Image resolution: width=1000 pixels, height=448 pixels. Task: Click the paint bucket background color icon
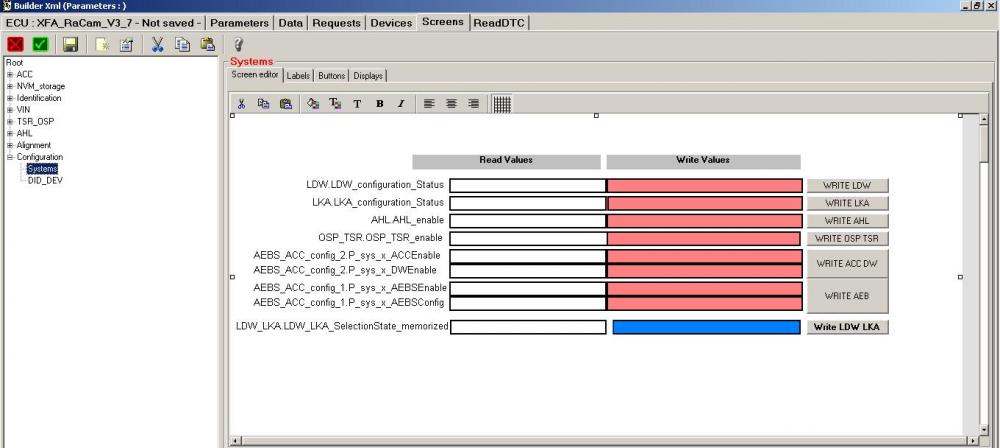(312, 103)
